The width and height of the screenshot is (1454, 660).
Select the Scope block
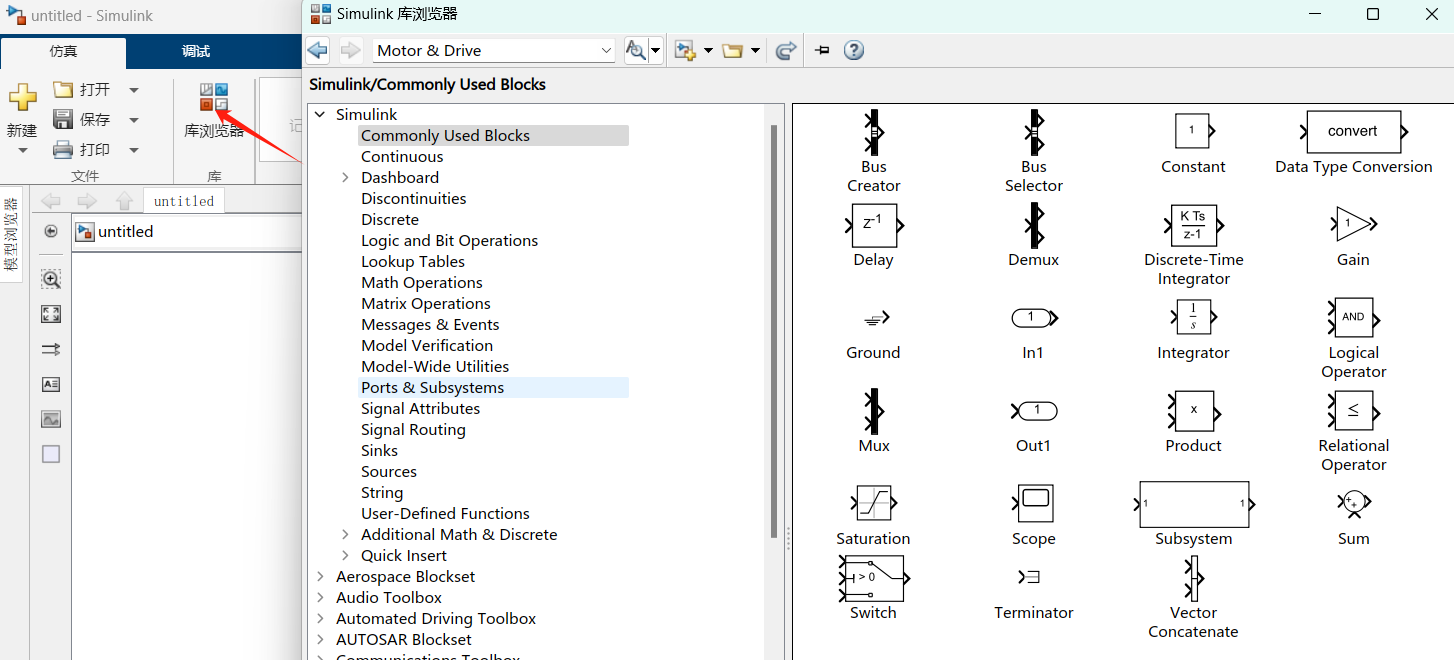(x=1034, y=503)
